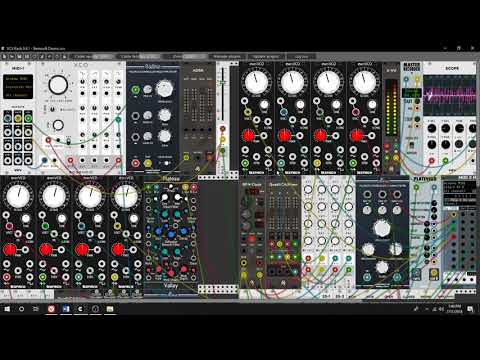The height and width of the screenshot is (360, 480).
Task: Click the red jack below the vertical fader
Action: click(x=222, y=128)
